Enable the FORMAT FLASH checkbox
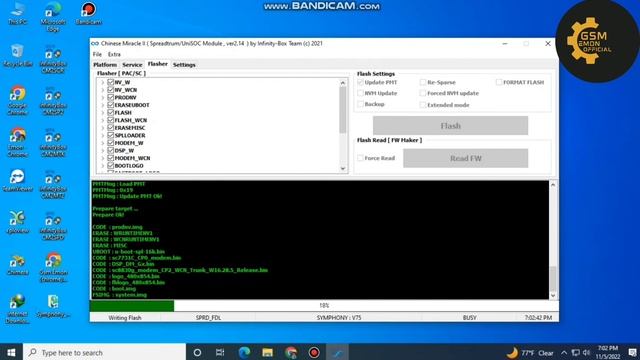Image resolution: width=640 pixels, height=360 pixels. (x=499, y=82)
